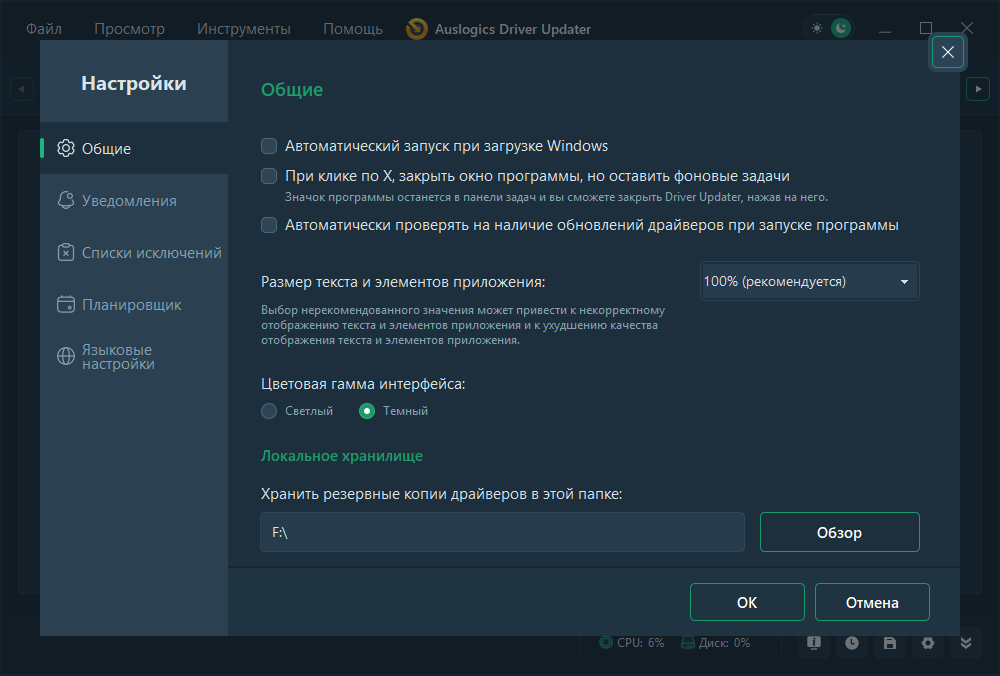Click the Обзор browse button

[x=839, y=532]
